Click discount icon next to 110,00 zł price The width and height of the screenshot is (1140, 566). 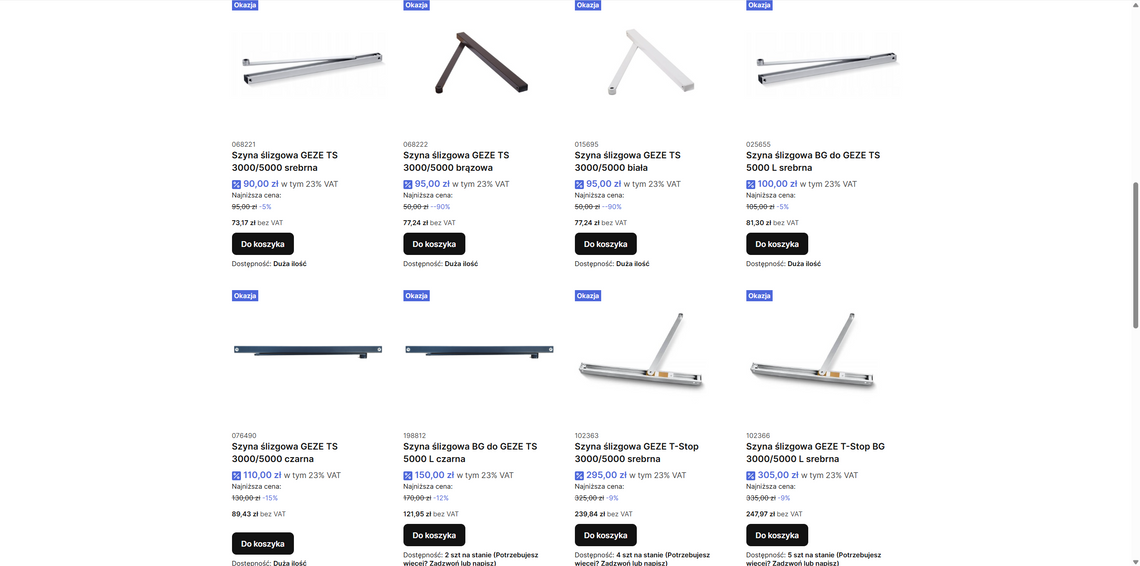236,476
